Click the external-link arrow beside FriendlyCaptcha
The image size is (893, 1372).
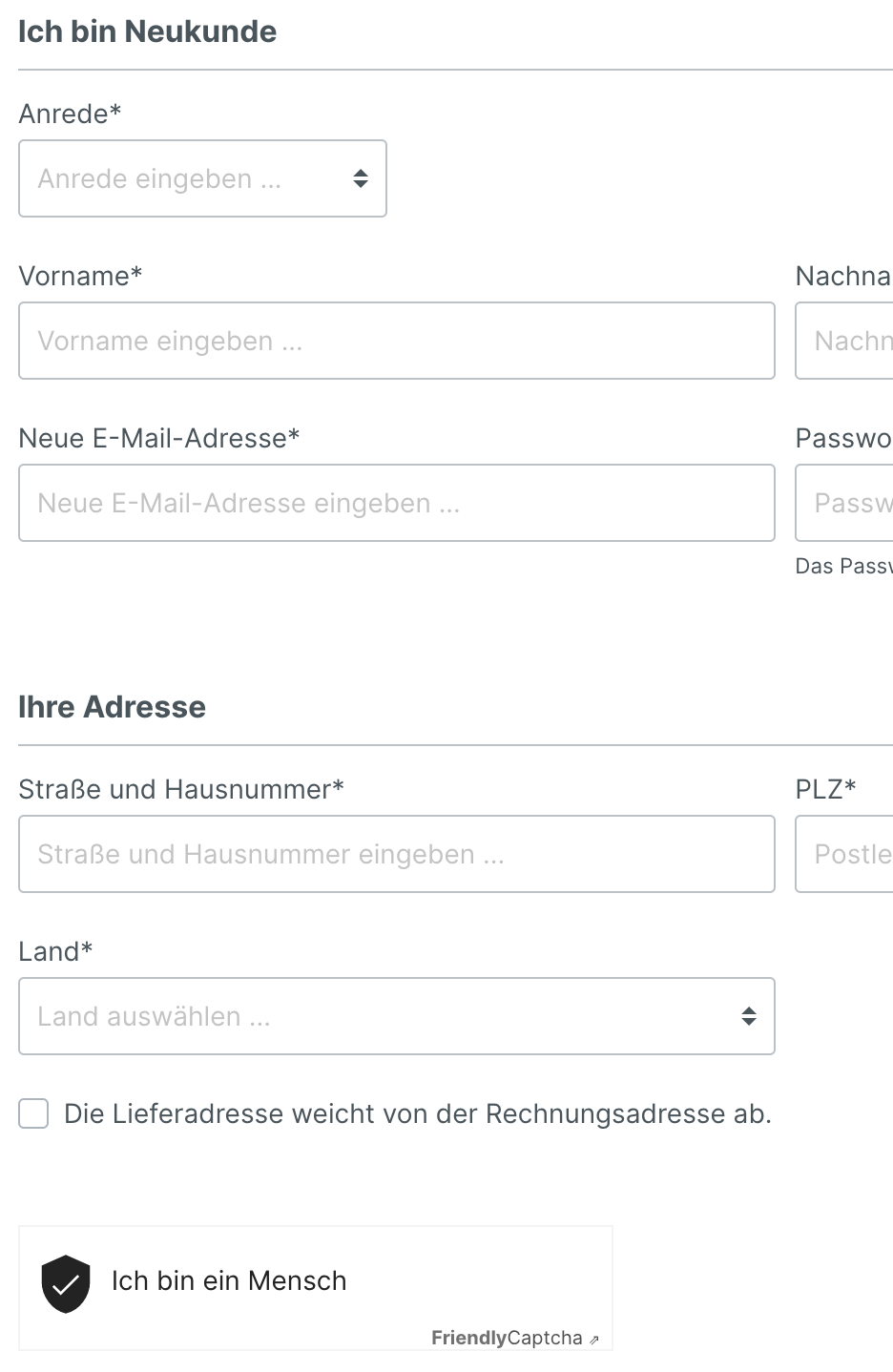click(x=593, y=1340)
